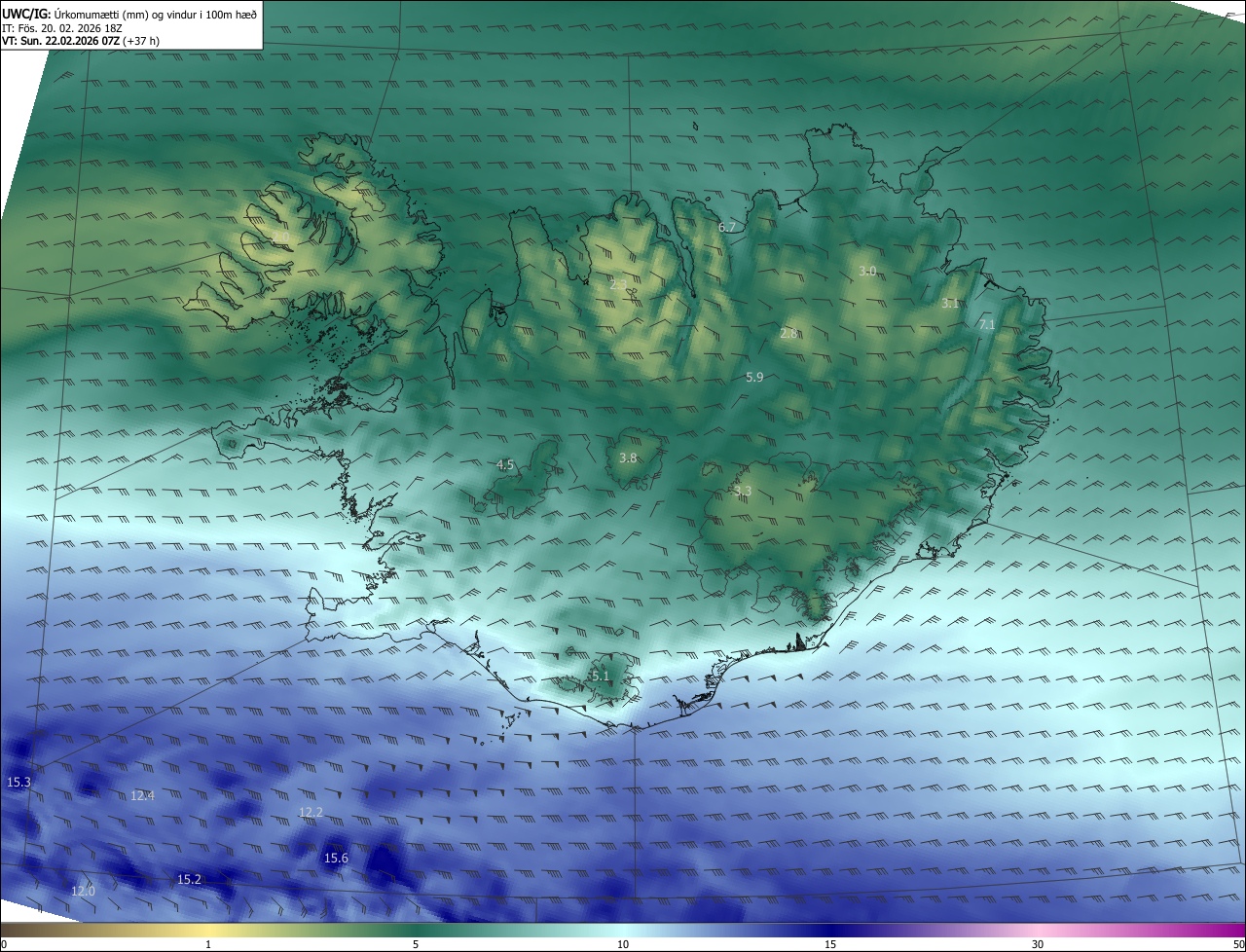Click the 10 tick on the color scale
This screenshot has width=1246, height=952.
click(x=623, y=944)
